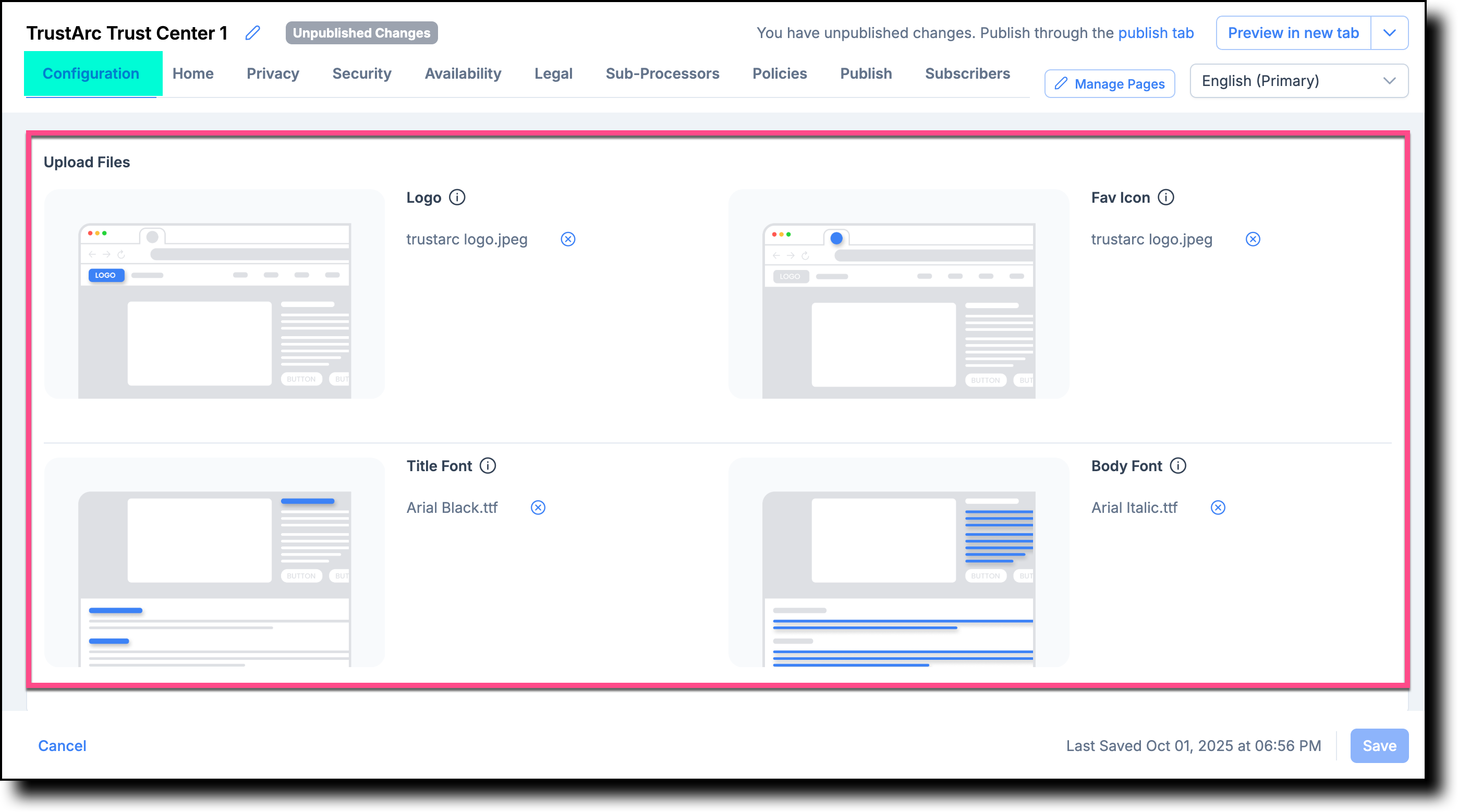
Task: Click the Title Font preview thumbnail
Action: point(214,562)
